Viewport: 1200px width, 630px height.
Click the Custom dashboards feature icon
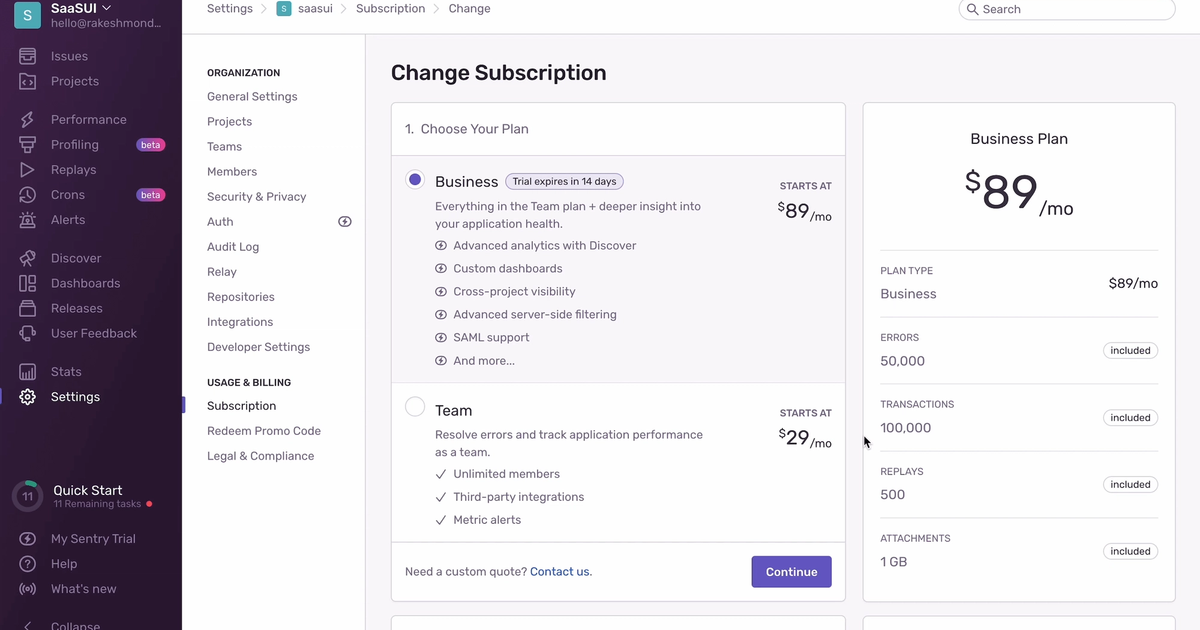click(441, 269)
